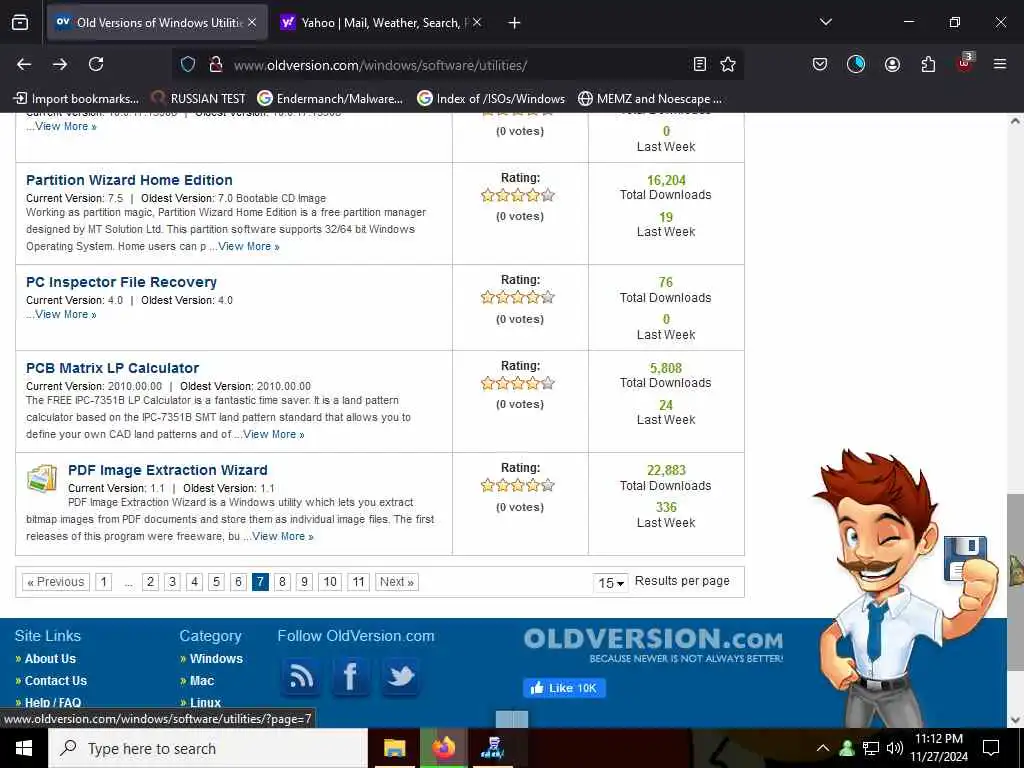The height and width of the screenshot is (768, 1024).
Task: Open the notification center icon
Action: (991, 748)
